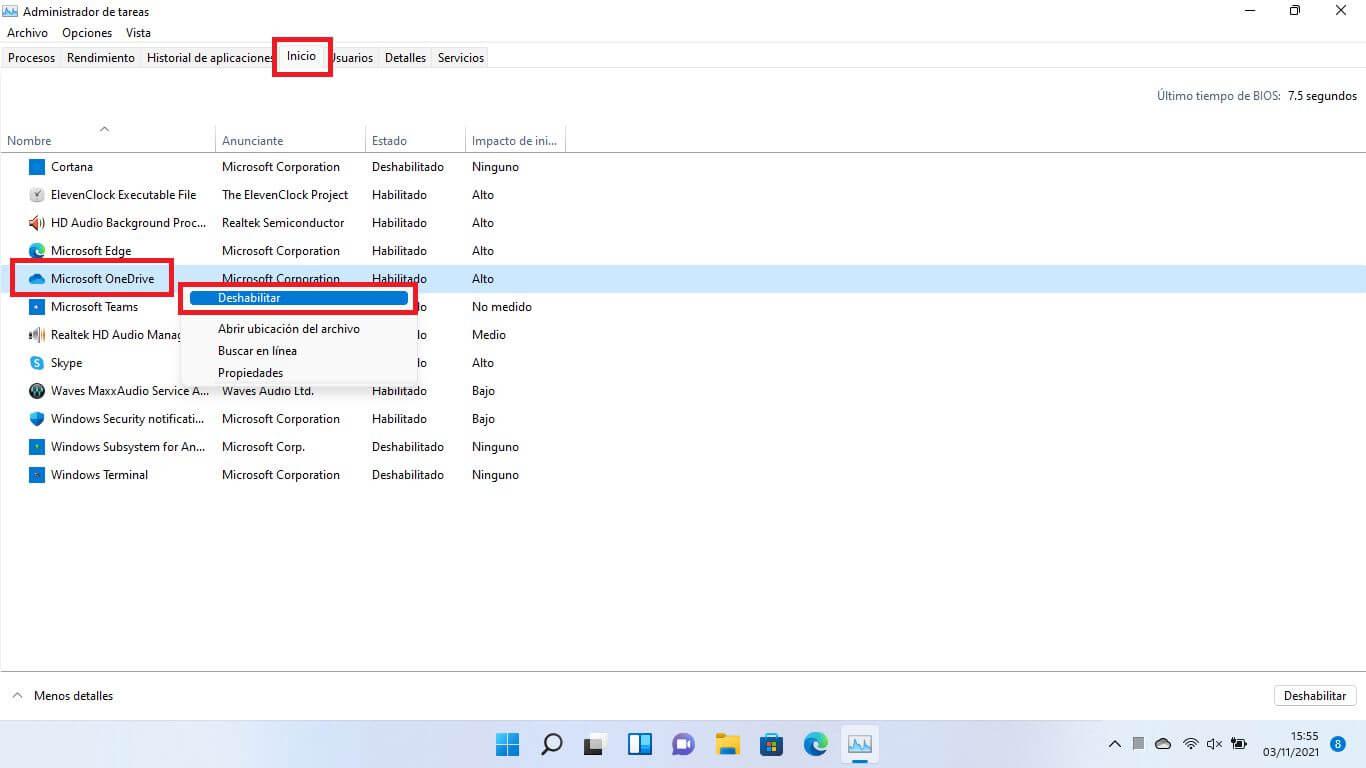
Task: Click the Wi-Fi network tray icon
Action: pyautogui.click(x=1190, y=744)
